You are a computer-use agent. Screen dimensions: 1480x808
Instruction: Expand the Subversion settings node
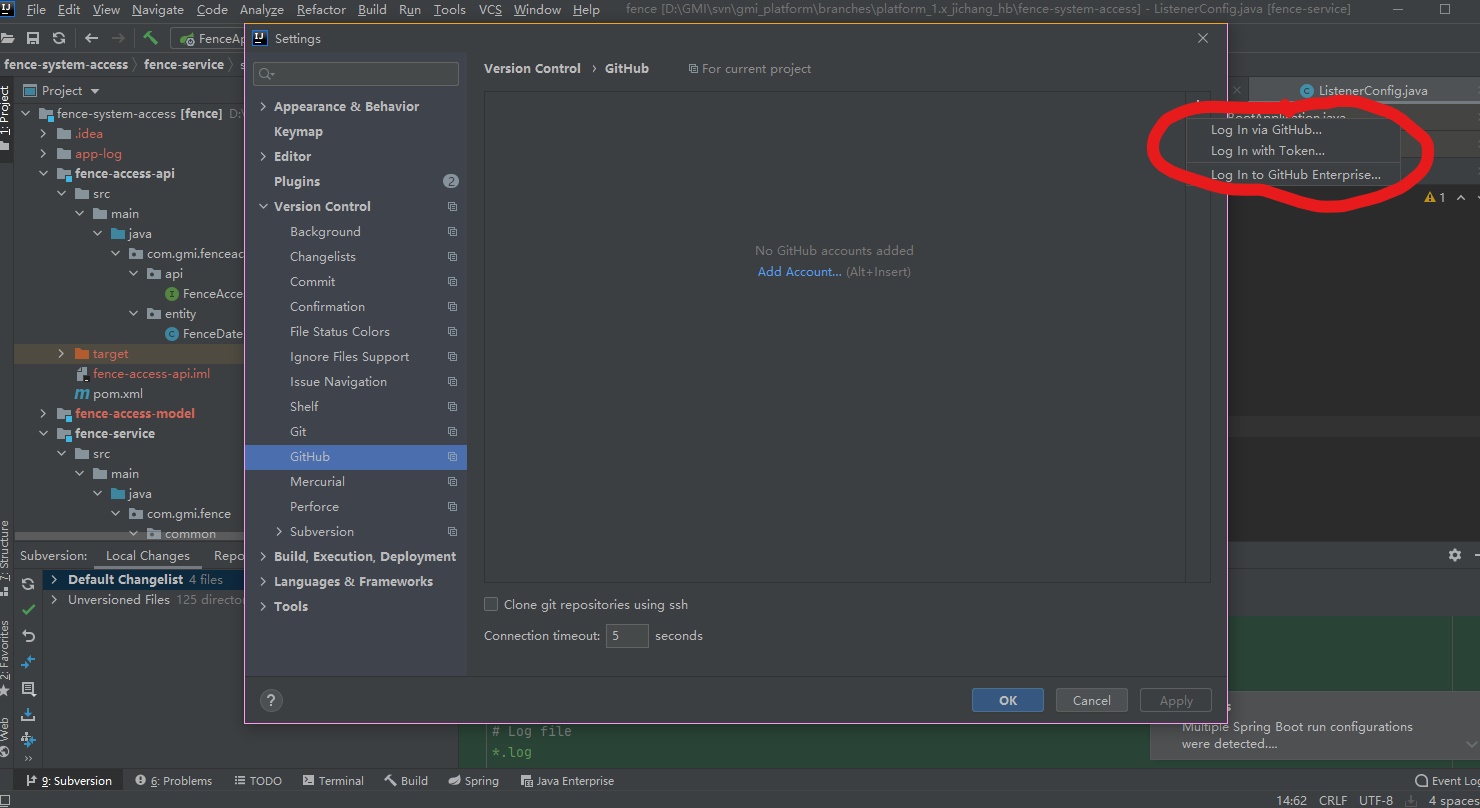(279, 531)
